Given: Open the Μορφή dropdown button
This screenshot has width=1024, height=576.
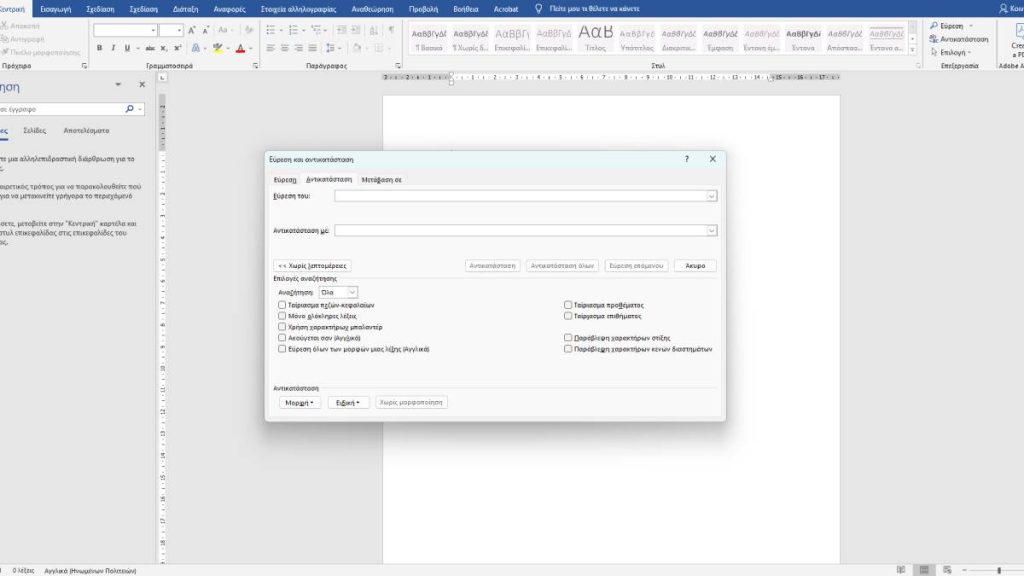Looking at the screenshot, I should (299, 402).
